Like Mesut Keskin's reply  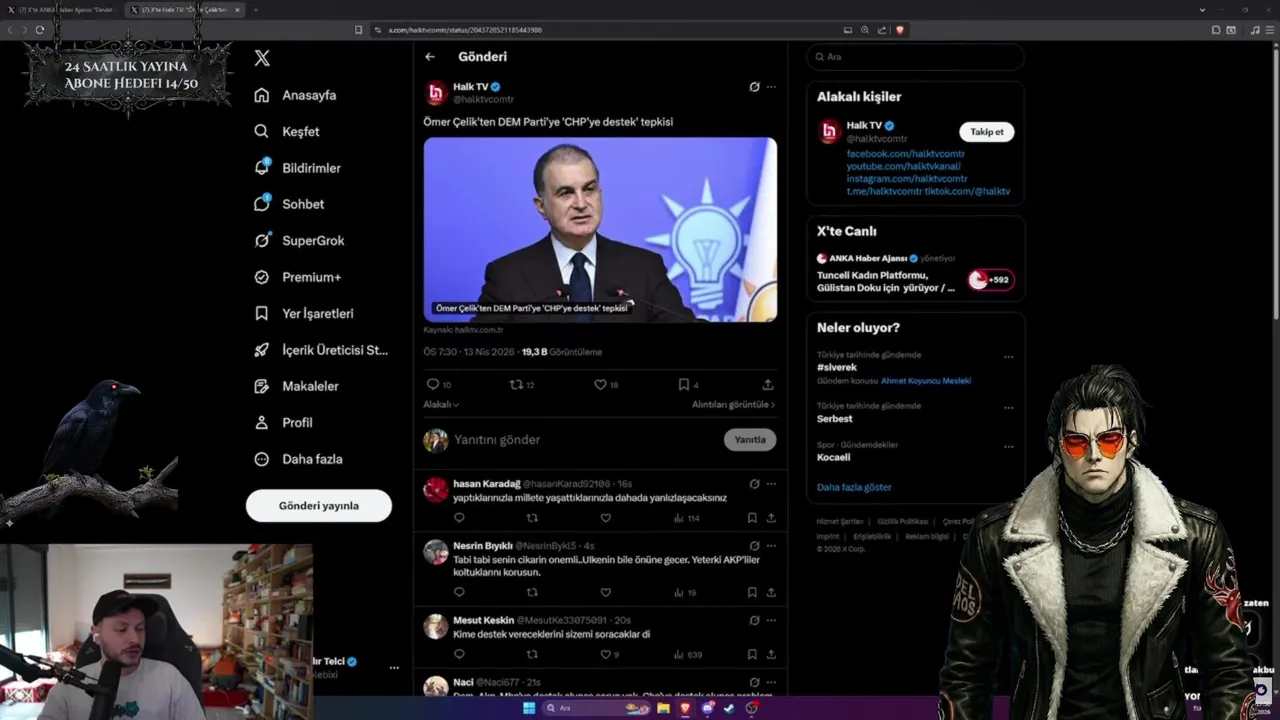[x=608, y=655]
